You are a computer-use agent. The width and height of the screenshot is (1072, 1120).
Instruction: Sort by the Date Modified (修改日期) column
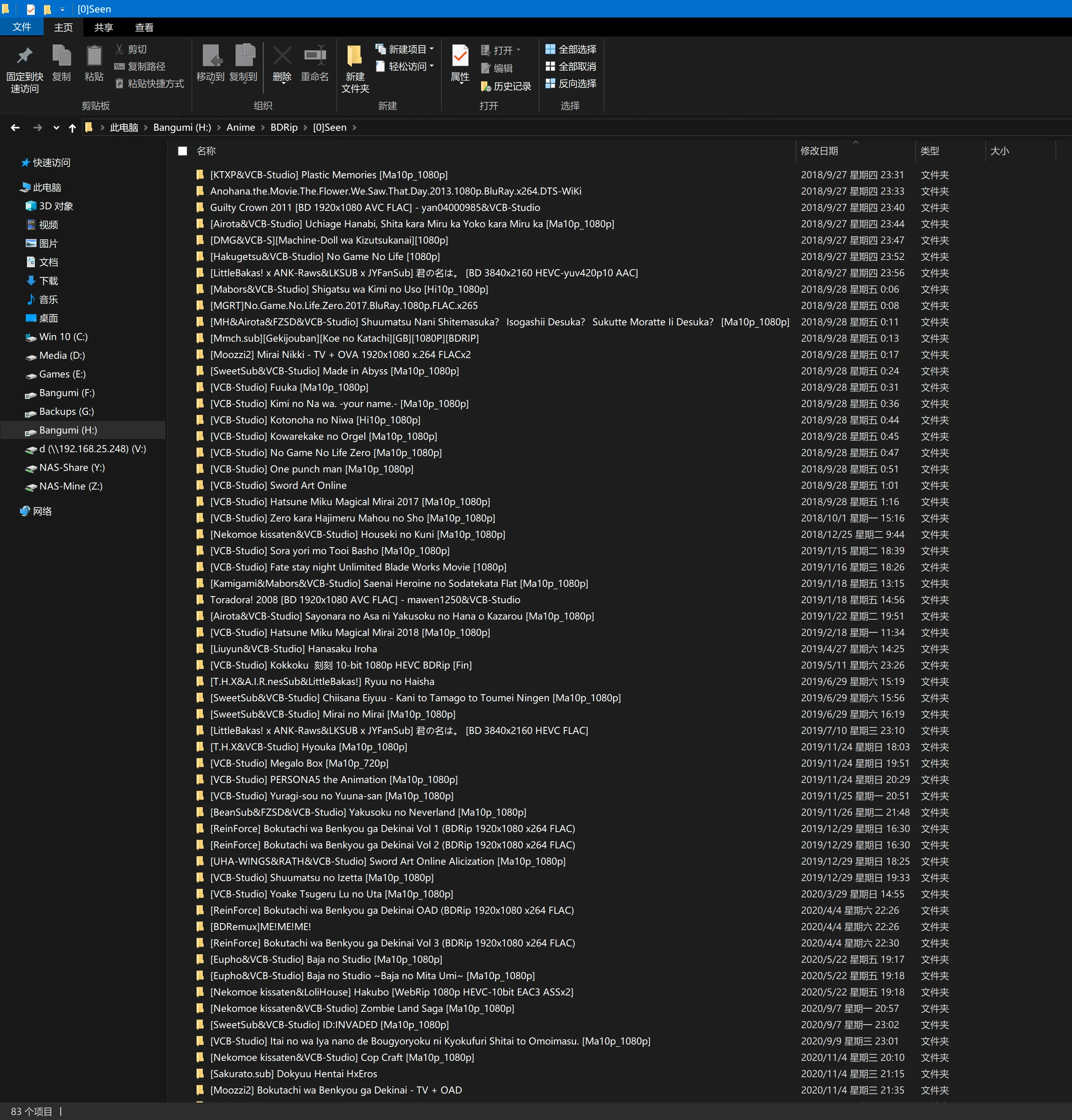pos(855,151)
